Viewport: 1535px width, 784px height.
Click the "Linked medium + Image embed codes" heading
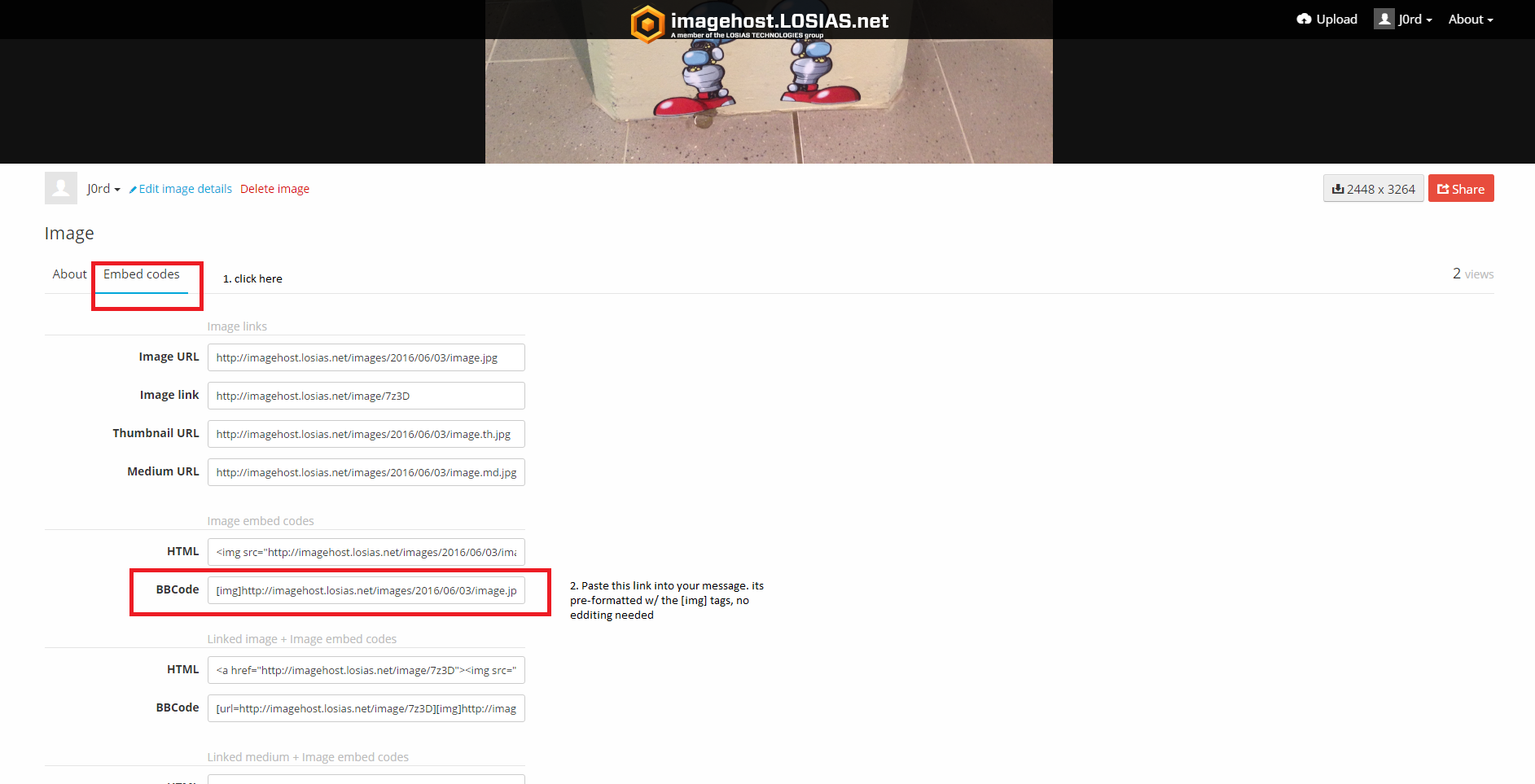click(x=308, y=757)
